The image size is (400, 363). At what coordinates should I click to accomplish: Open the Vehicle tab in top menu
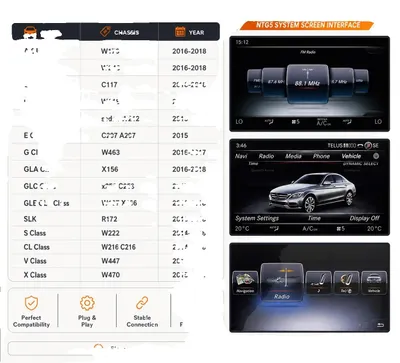351,156
